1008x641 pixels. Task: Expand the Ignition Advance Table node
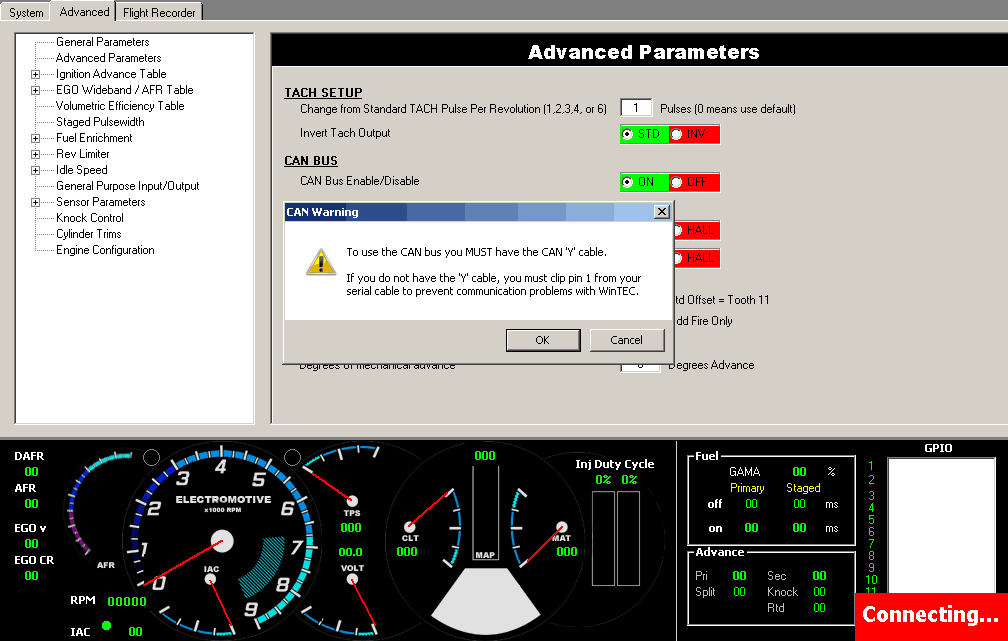coord(36,74)
